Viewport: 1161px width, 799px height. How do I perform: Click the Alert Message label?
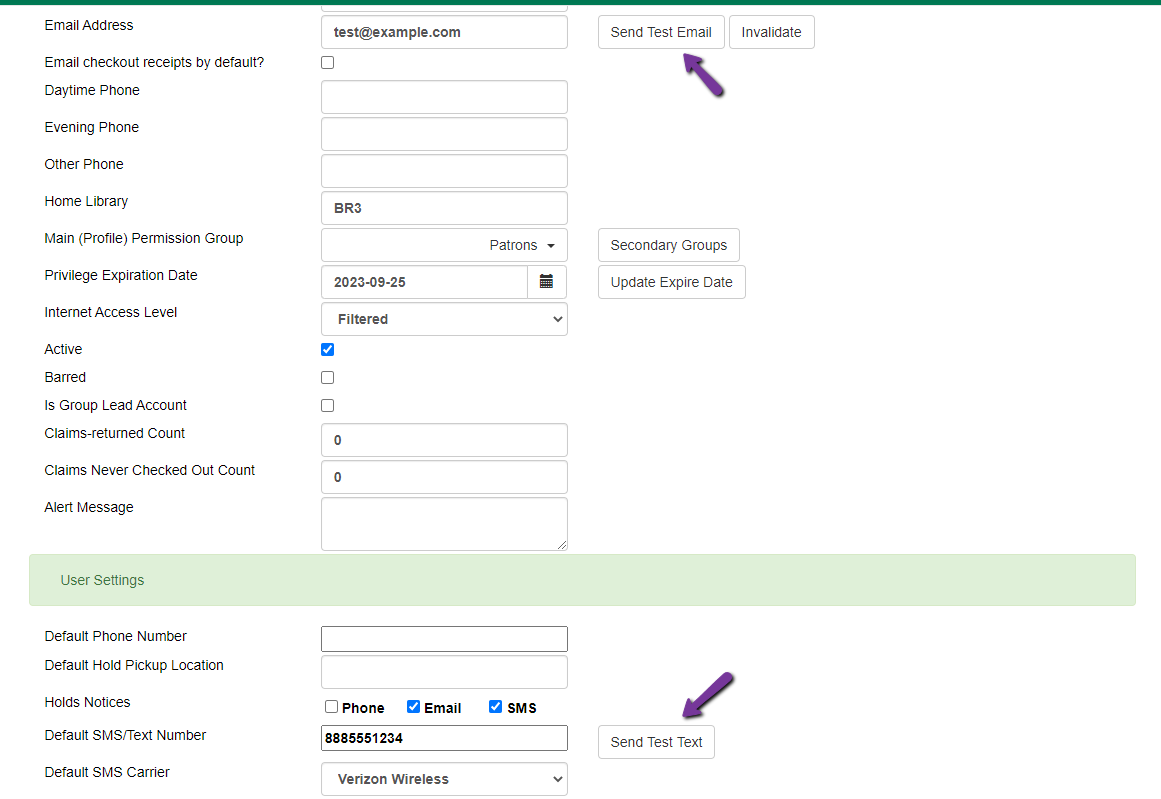click(89, 507)
